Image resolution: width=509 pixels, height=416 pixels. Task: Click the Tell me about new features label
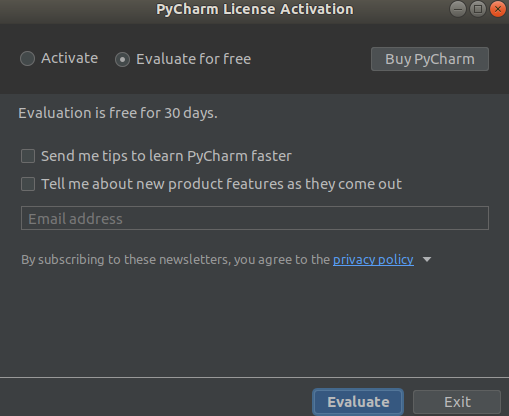tap(221, 184)
